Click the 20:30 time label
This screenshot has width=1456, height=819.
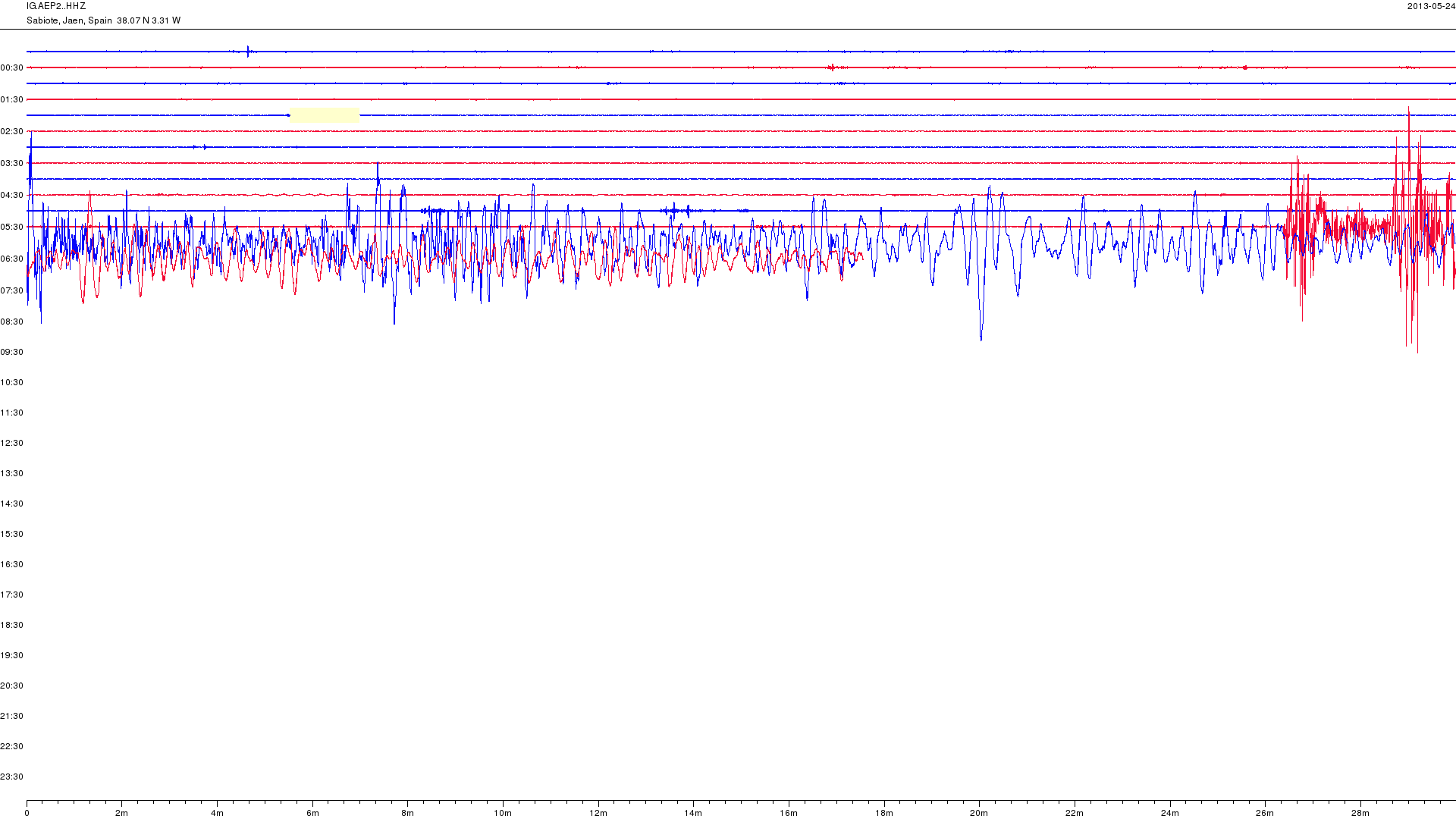click(x=12, y=686)
